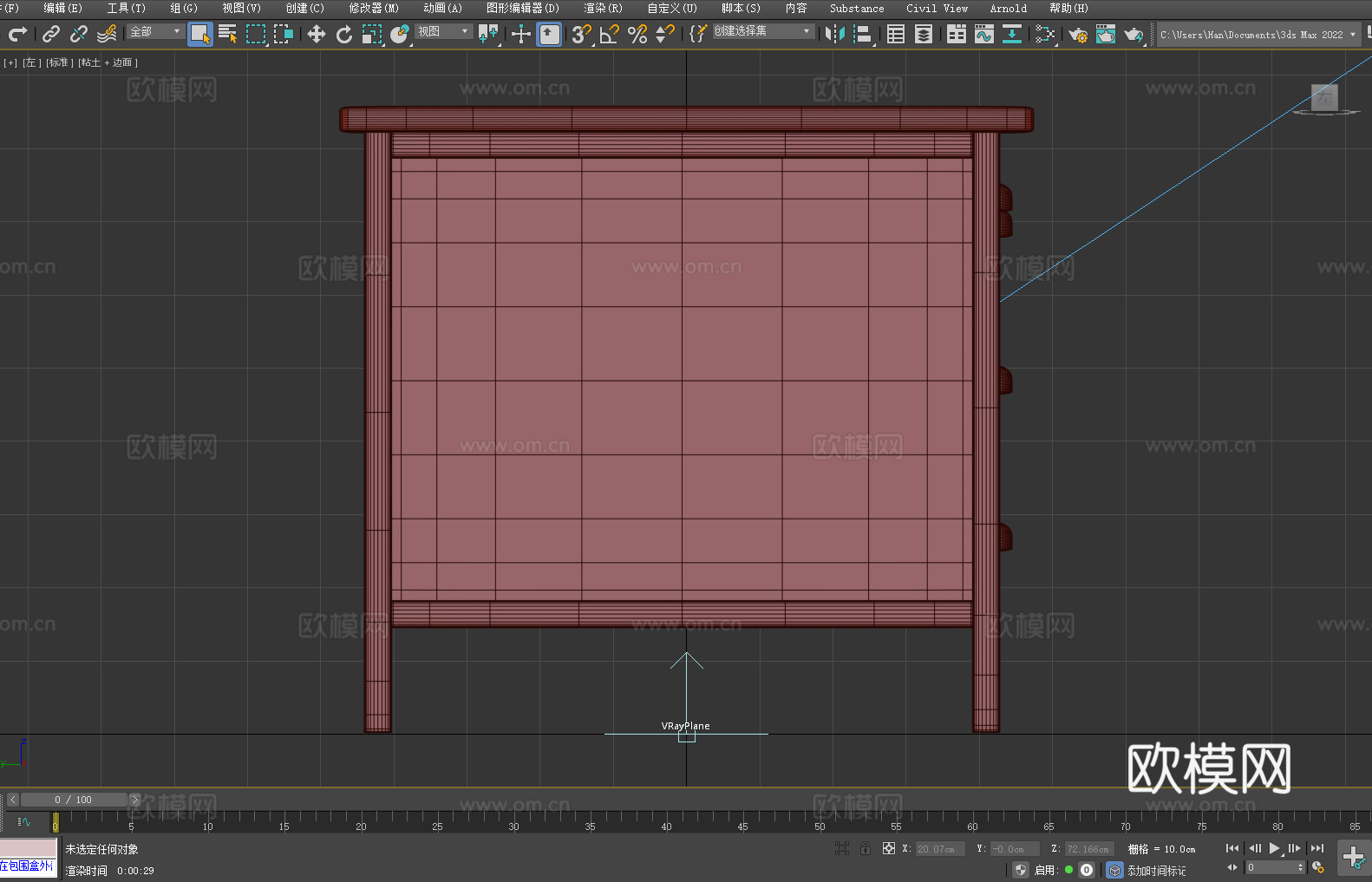Toggle 3D Snaps
This screenshot has width=1372, height=882.
pyautogui.click(x=582, y=34)
